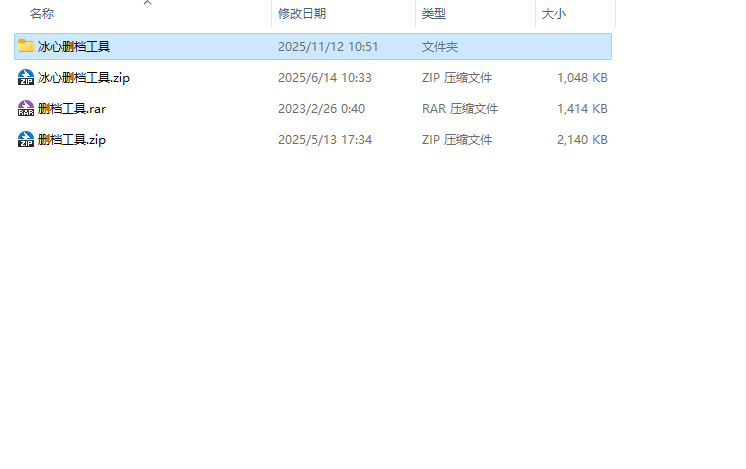746x469 pixels.
Task: Click the 2,140 KB size value
Action: [582, 139]
